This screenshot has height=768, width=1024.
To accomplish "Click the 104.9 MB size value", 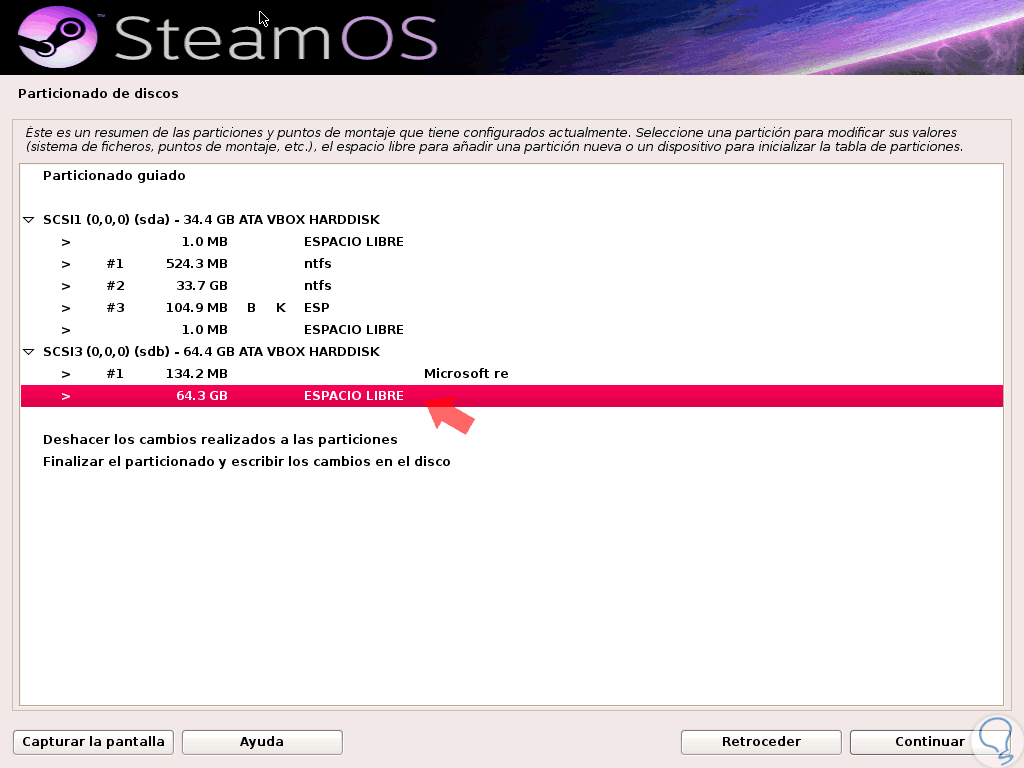I will [x=197, y=308].
